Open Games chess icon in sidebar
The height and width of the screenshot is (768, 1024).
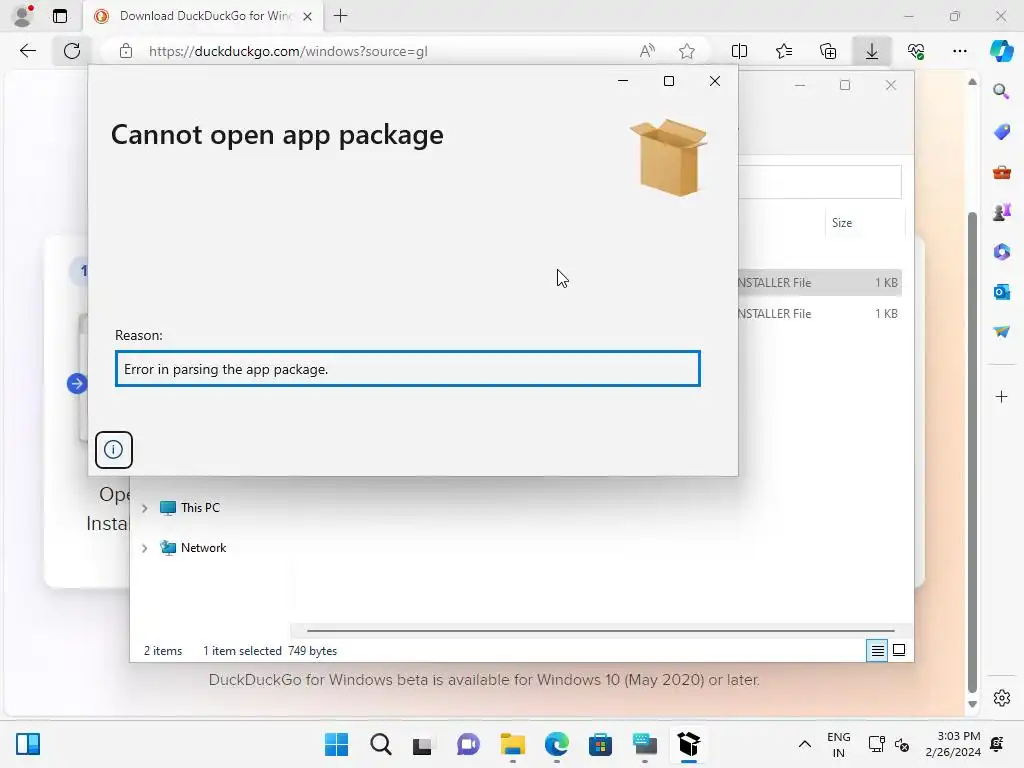1001,212
